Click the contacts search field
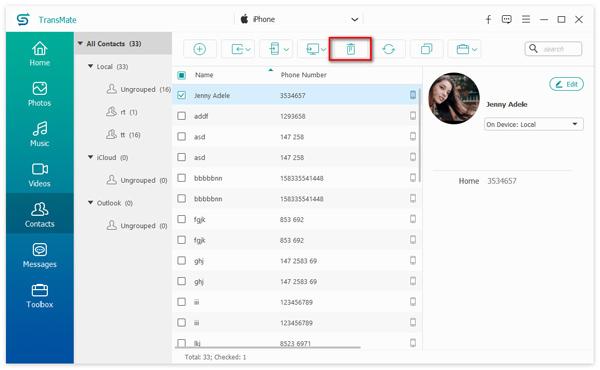The height and width of the screenshot is (370, 600). pyautogui.click(x=553, y=49)
